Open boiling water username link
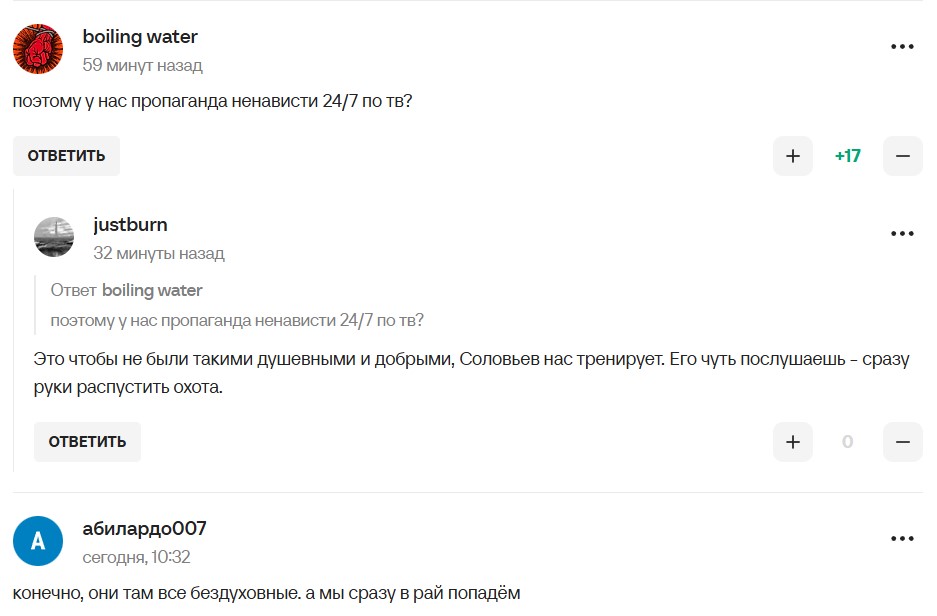This screenshot has width=937, height=616. click(140, 37)
